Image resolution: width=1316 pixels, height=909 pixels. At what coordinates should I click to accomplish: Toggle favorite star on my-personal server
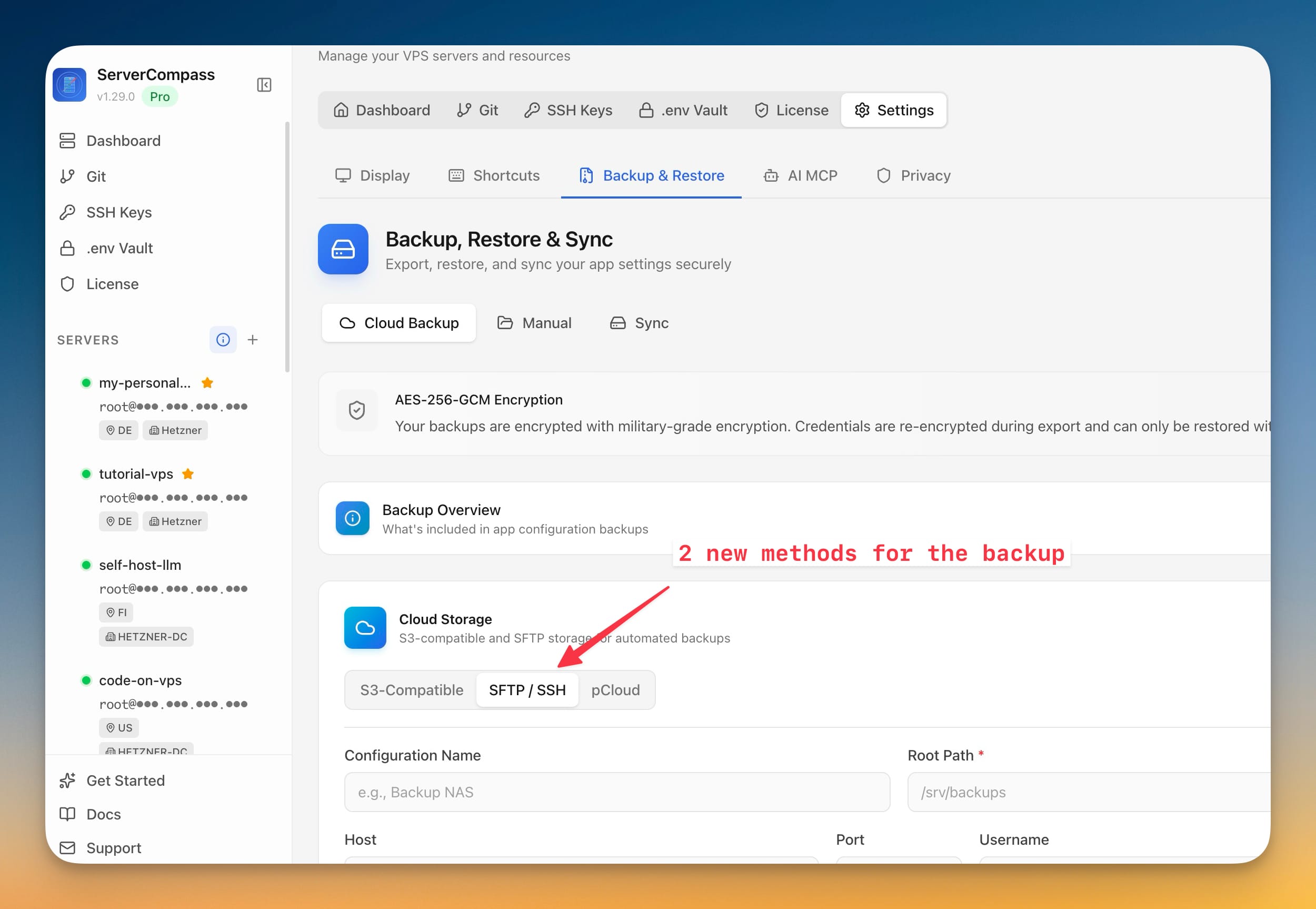[x=207, y=383]
